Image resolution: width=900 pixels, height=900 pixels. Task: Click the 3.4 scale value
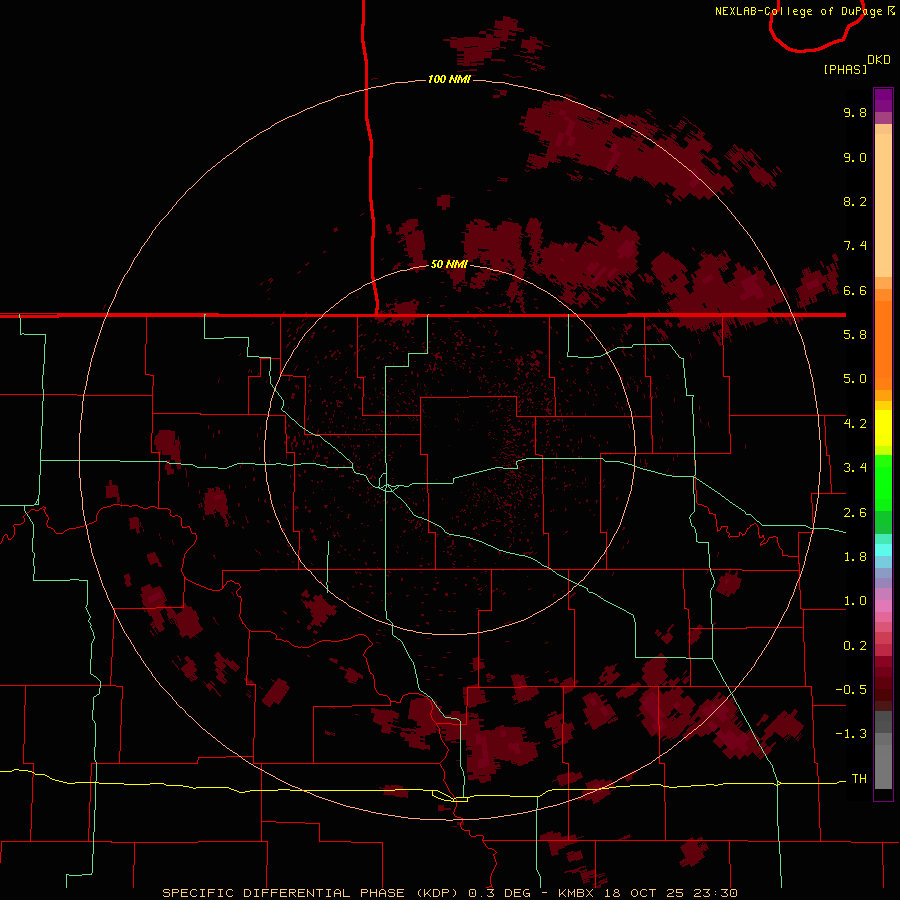855,468
